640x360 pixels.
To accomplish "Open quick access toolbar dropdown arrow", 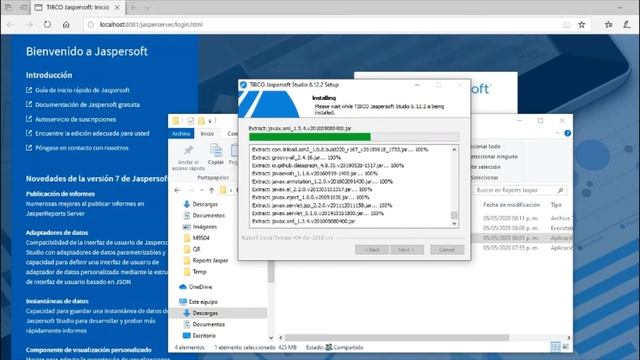I will [210, 121].
